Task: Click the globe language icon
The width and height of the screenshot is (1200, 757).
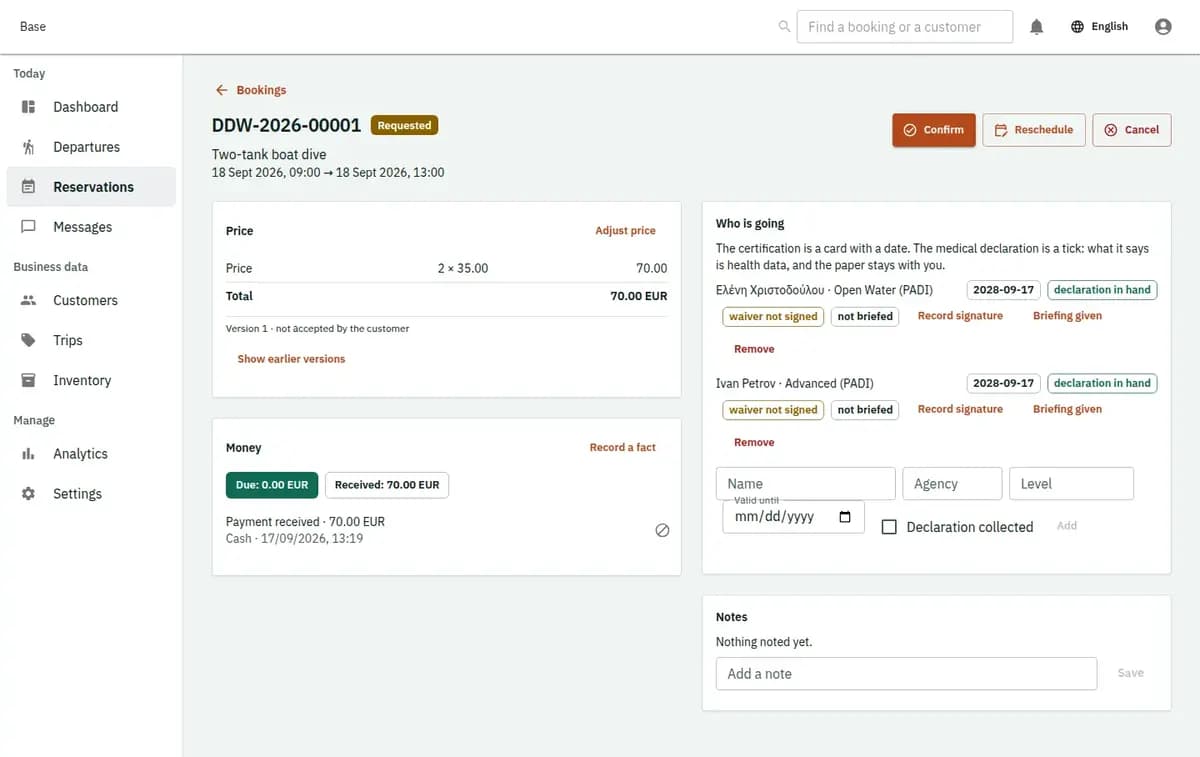Action: (1077, 27)
